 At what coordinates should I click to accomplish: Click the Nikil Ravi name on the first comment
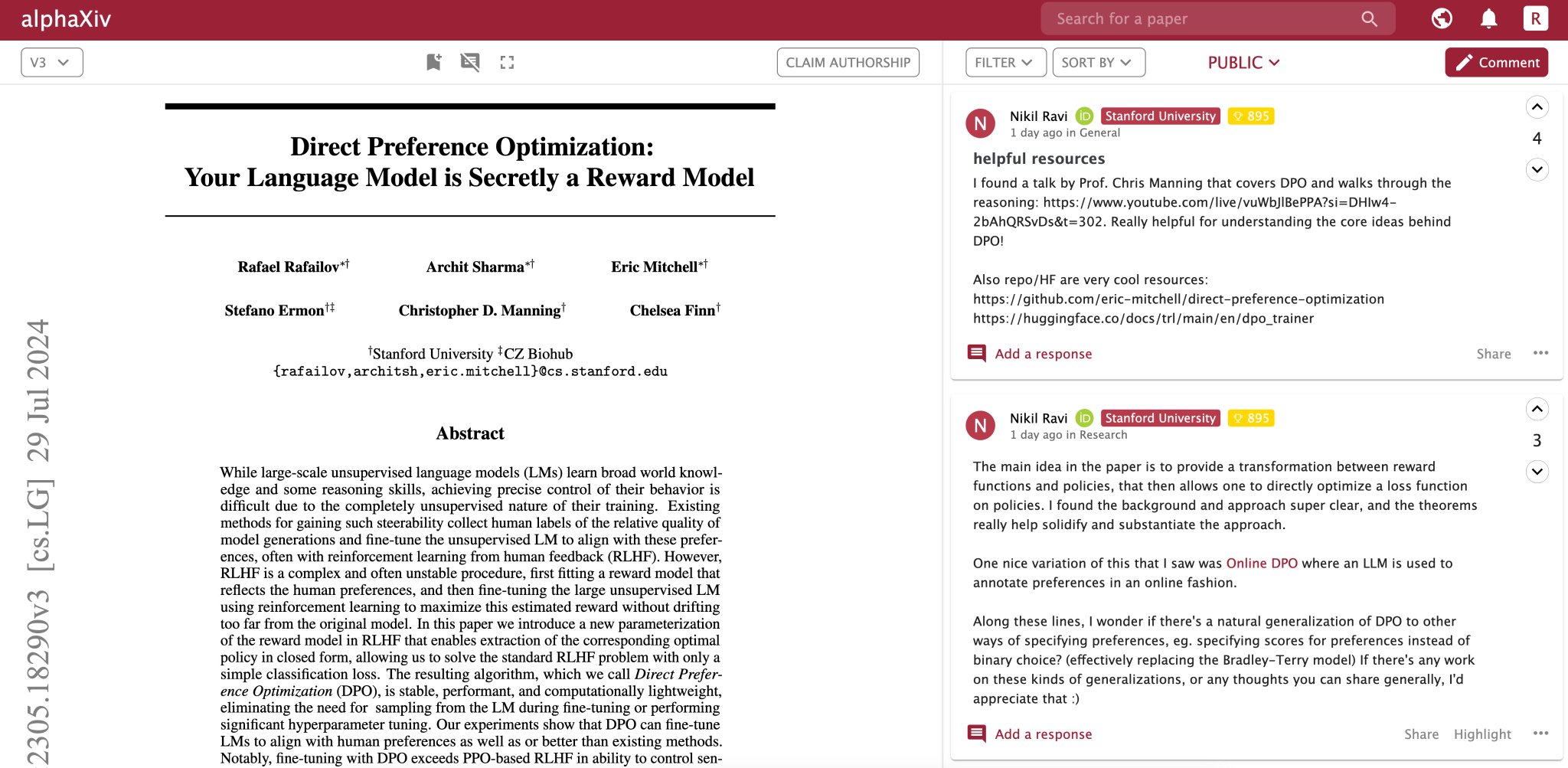(1038, 116)
